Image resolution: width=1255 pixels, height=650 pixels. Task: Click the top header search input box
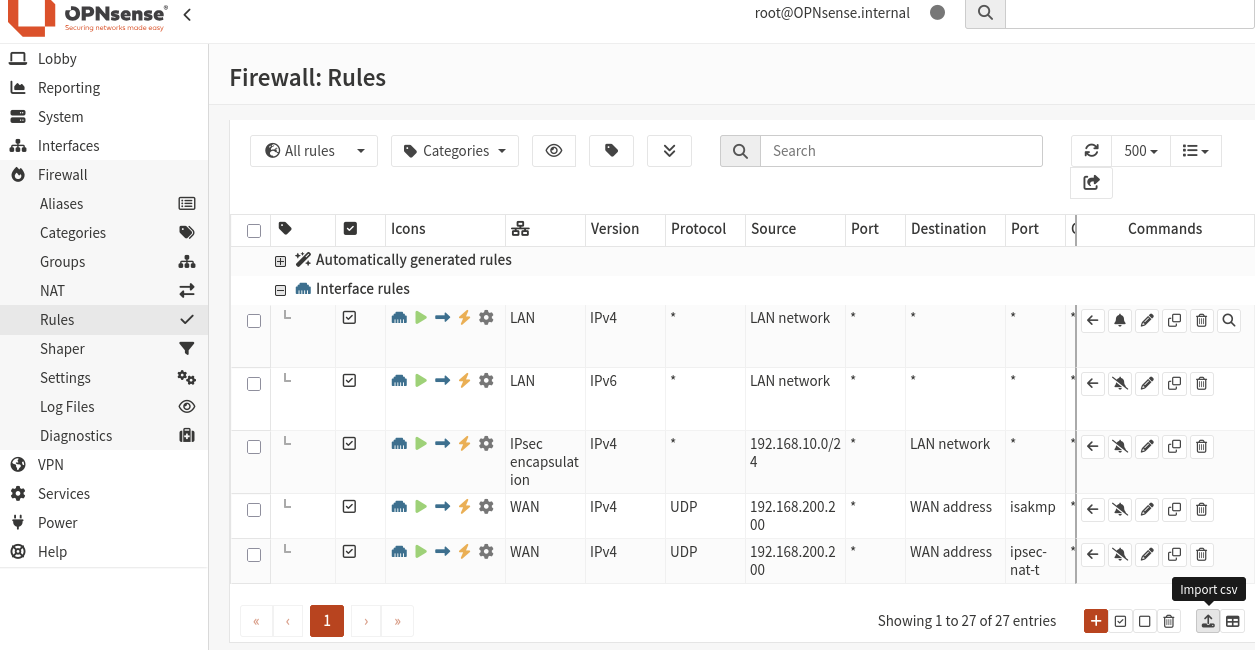pos(1130,13)
